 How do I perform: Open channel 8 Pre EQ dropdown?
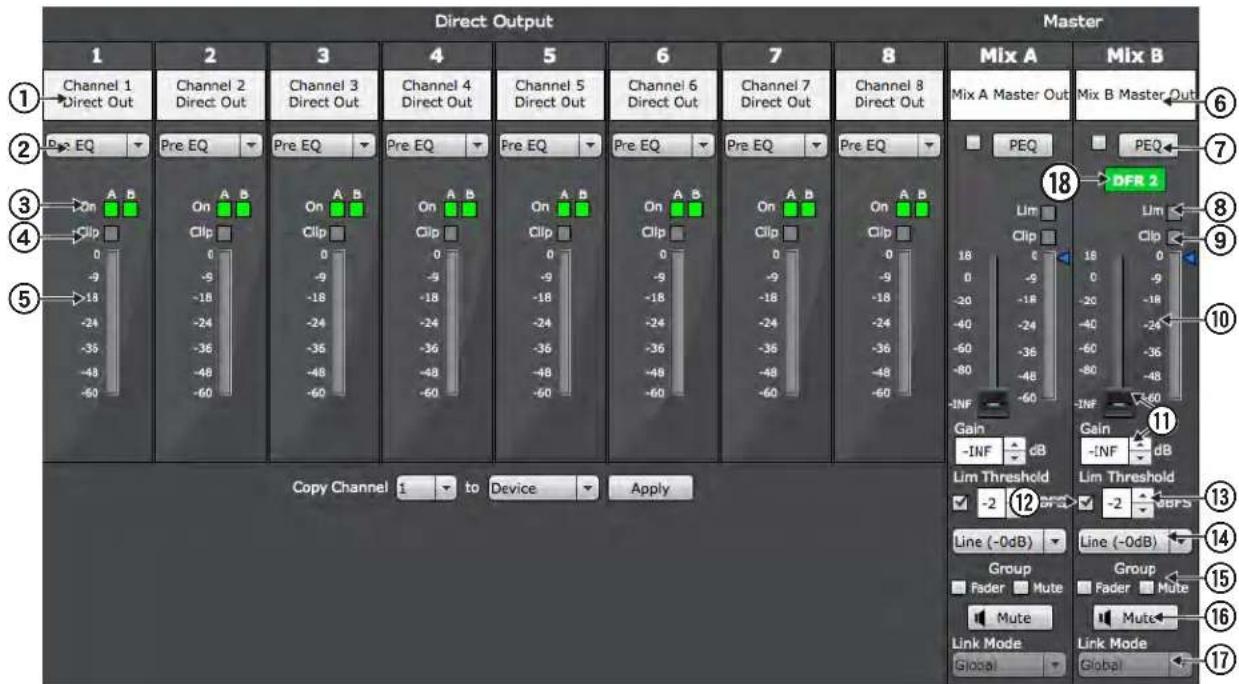(890, 147)
